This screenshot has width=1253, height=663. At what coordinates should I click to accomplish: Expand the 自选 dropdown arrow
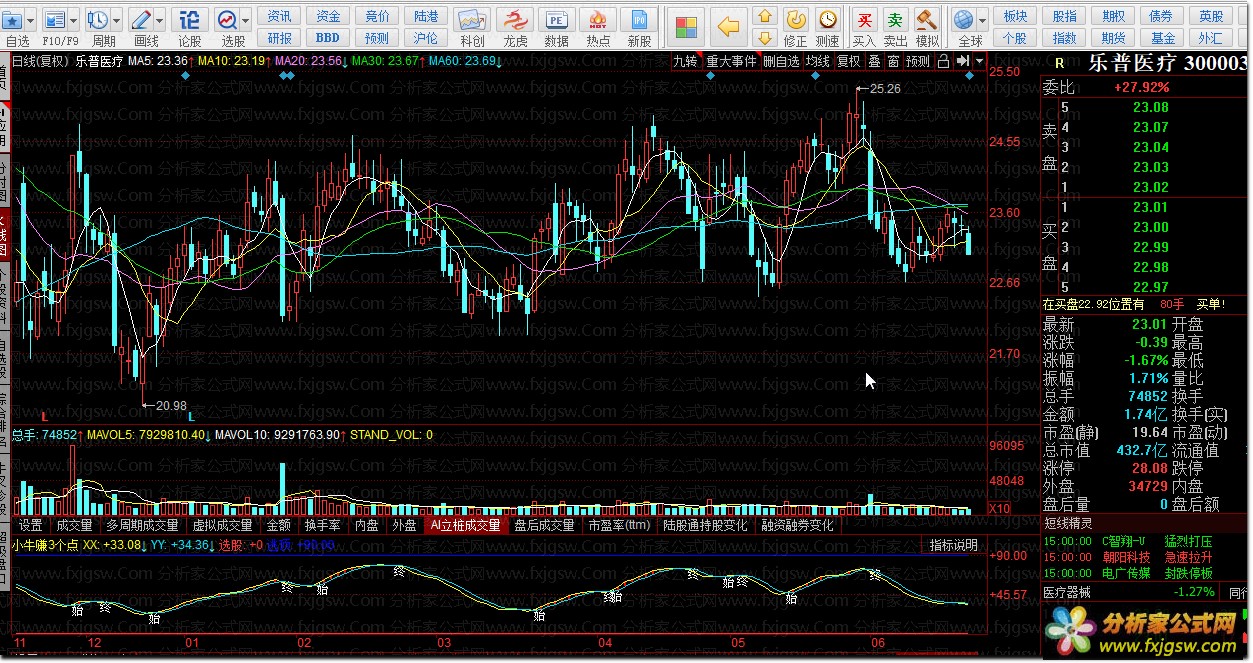(31, 20)
